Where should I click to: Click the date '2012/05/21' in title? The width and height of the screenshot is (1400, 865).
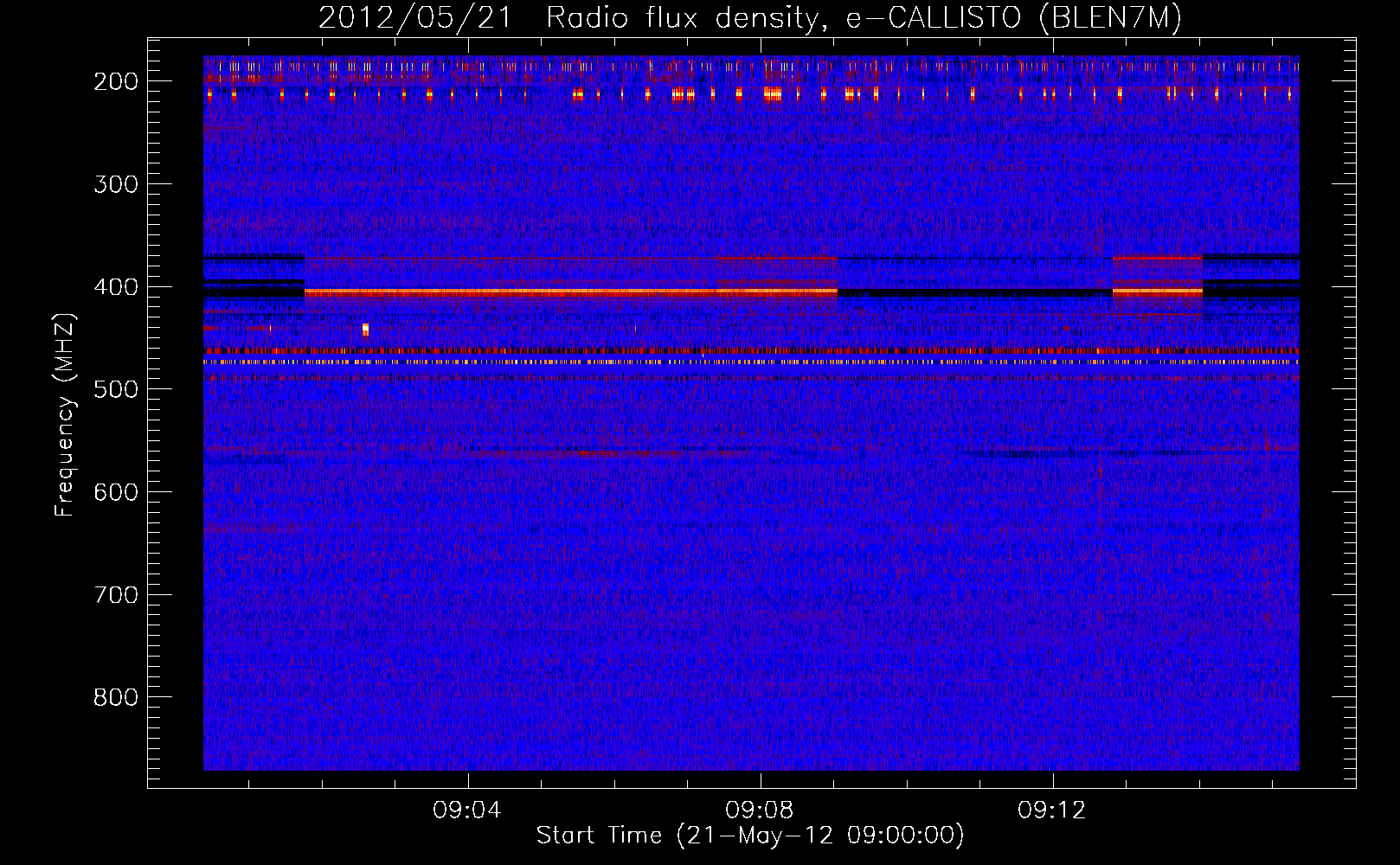pos(416,18)
